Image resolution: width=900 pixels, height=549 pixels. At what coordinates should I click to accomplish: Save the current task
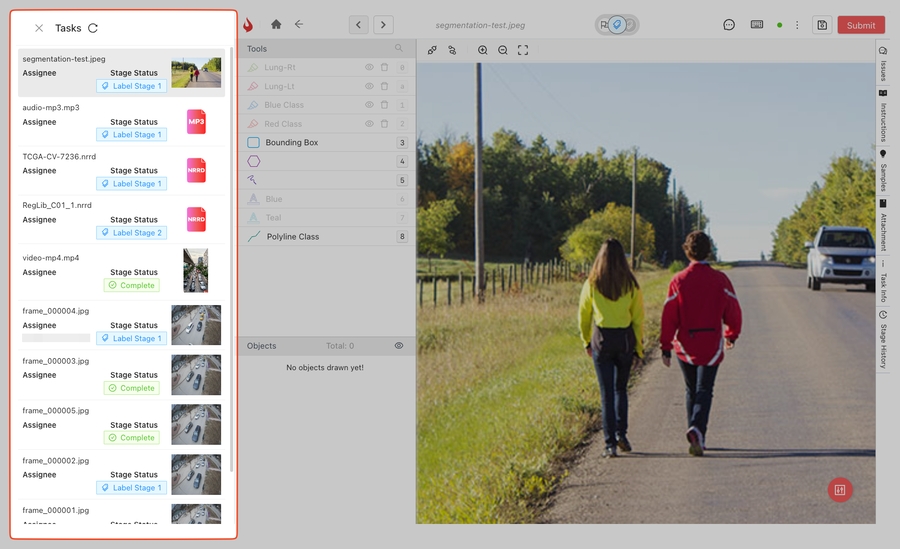pyautogui.click(x=821, y=25)
